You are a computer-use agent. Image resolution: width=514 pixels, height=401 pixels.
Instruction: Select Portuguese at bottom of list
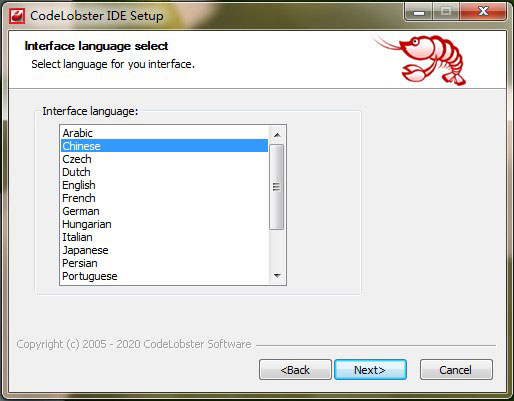(x=164, y=276)
